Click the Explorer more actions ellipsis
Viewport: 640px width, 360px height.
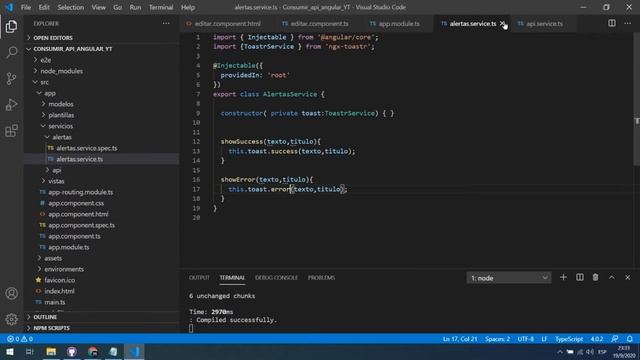pyautogui.click(x=166, y=24)
